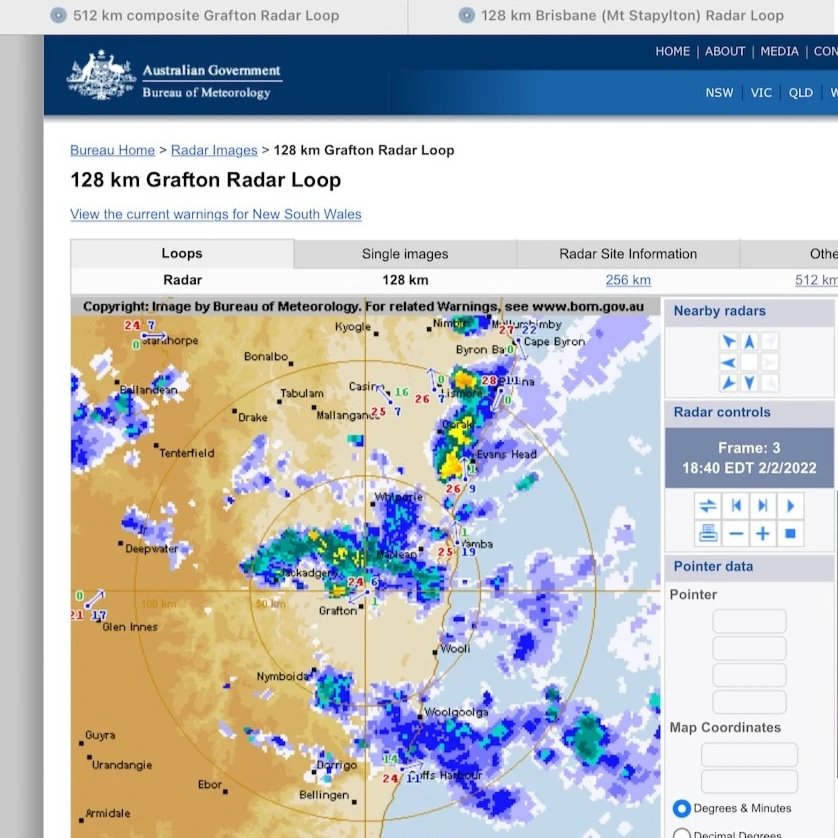Click first Map Coordinates field
This screenshot has height=838, width=838.
click(x=749, y=755)
